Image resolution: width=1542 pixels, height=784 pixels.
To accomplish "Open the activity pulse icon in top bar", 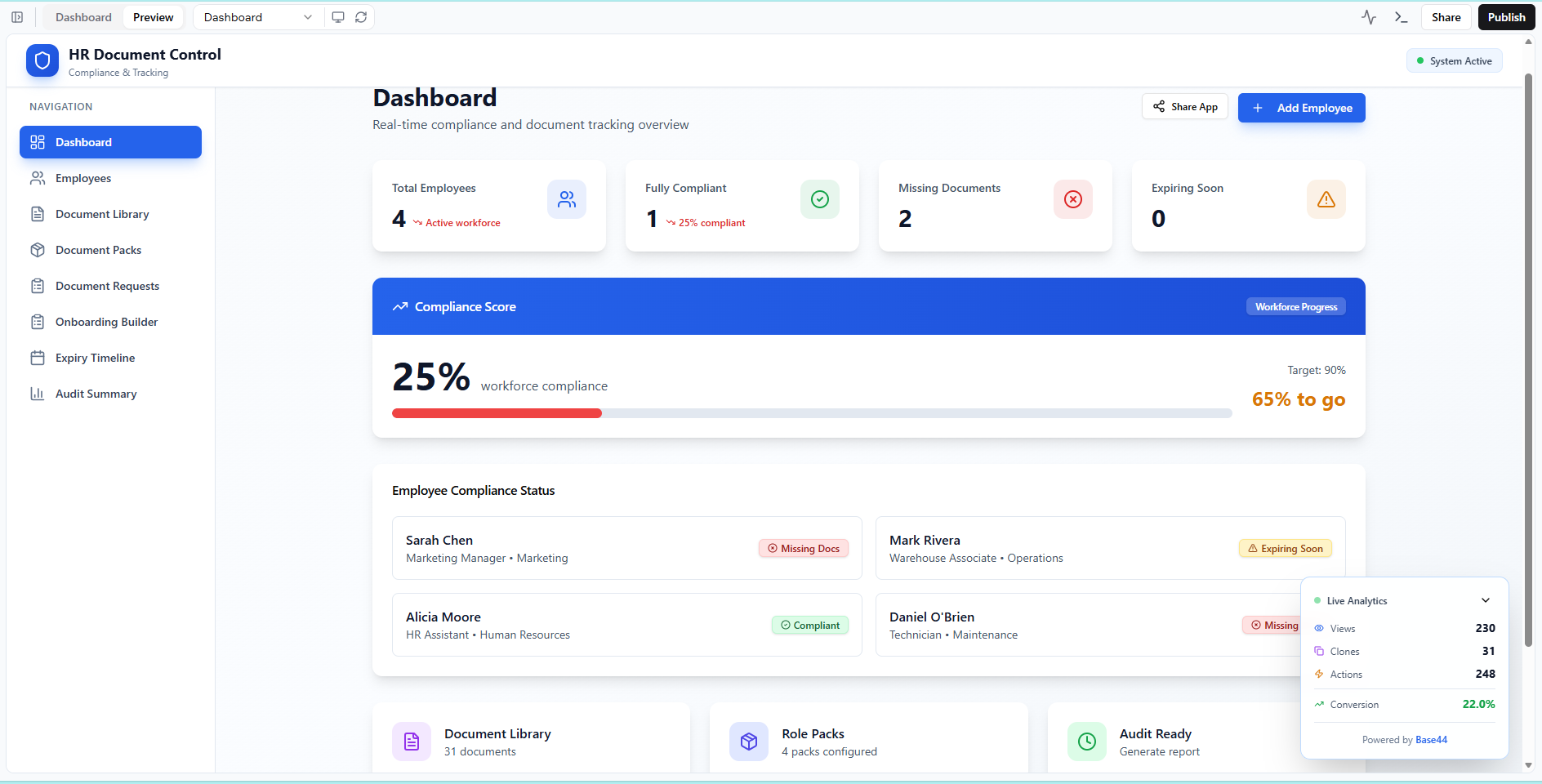I will tap(1369, 17).
